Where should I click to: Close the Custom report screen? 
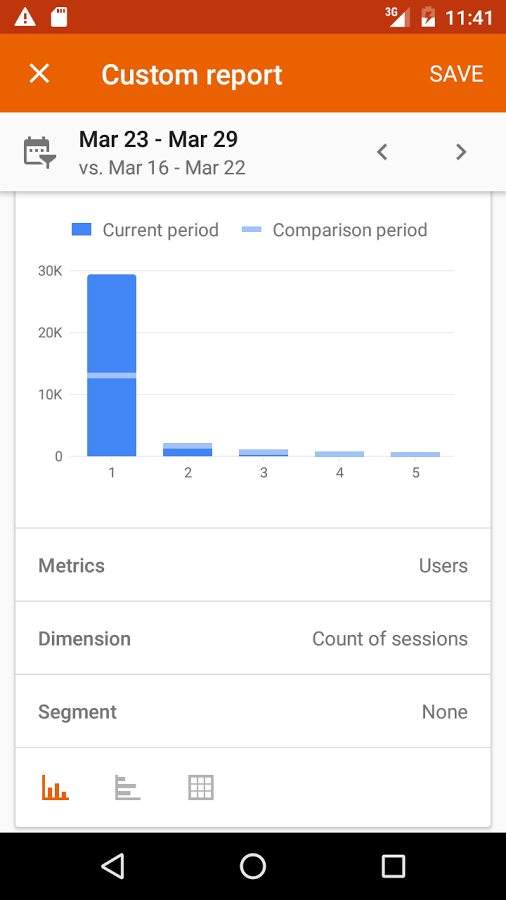(40, 73)
